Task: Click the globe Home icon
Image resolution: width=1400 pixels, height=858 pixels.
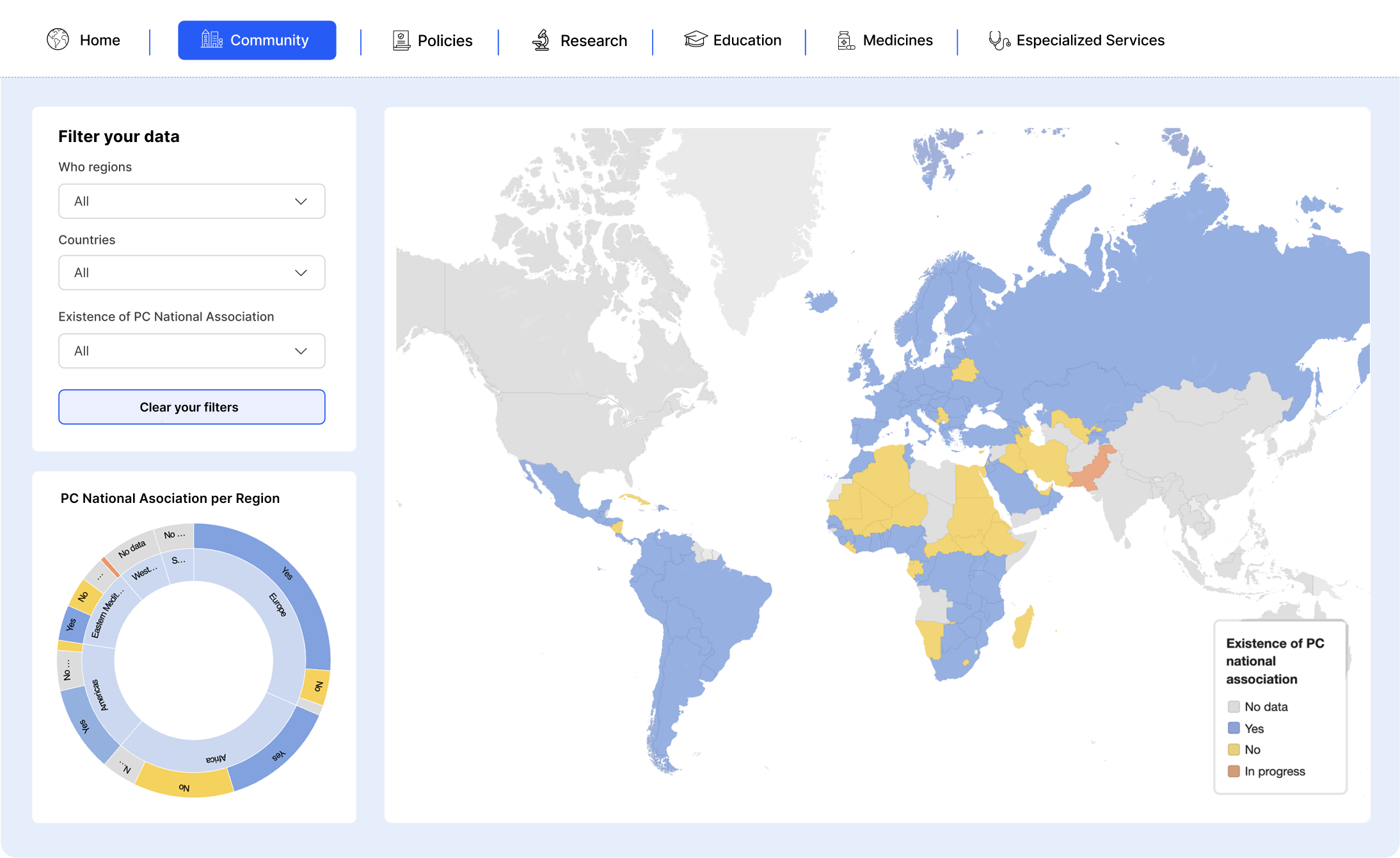Action: pyautogui.click(x=58, y=40)
